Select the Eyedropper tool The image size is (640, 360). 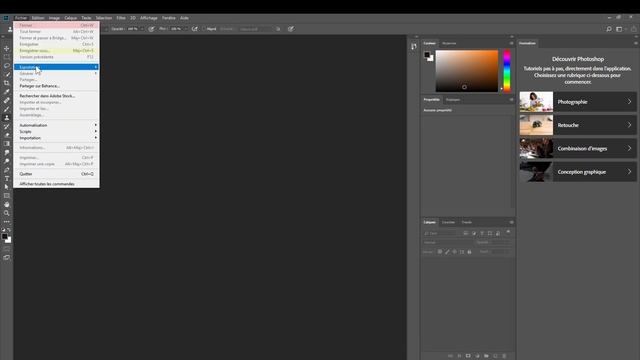coord(7,91)
